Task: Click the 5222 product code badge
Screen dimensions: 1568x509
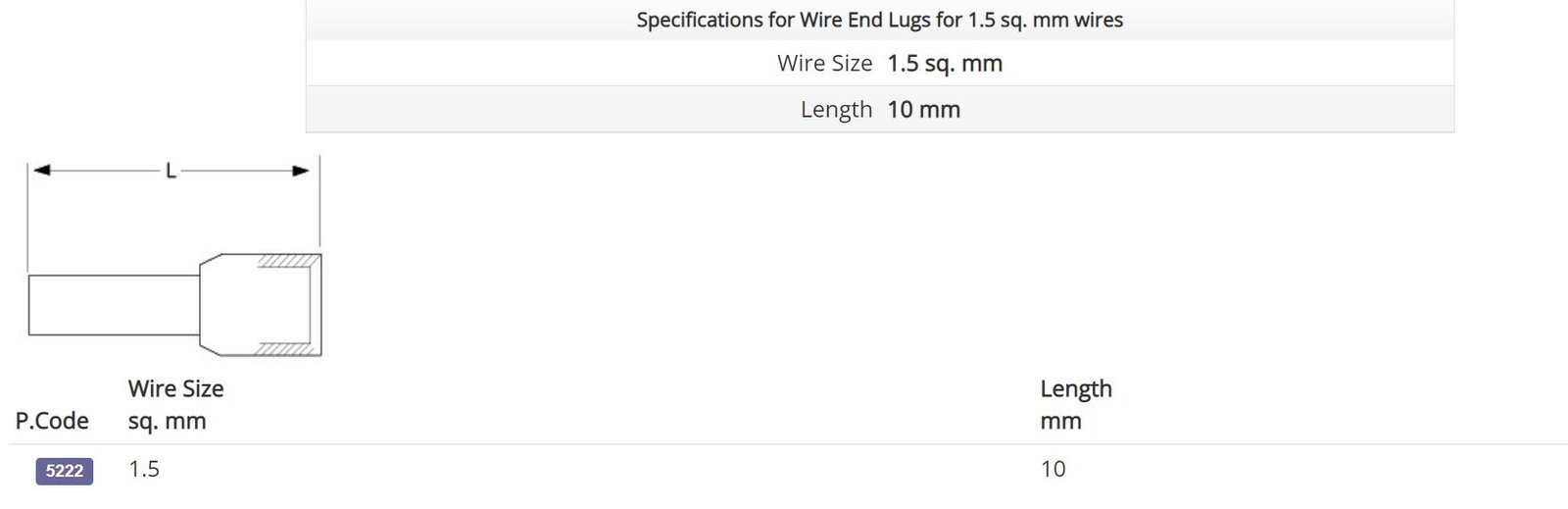Action: click(65, 471)
